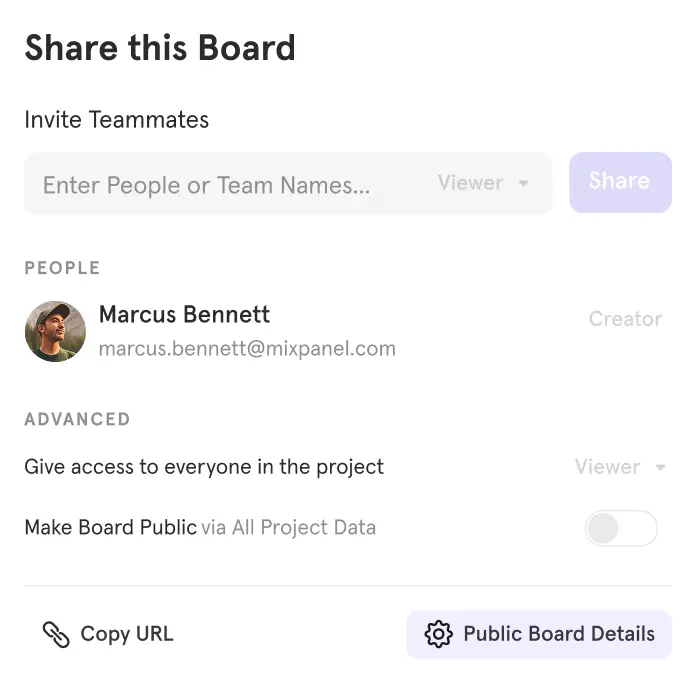
Task: Click the marcus.bennett@mixpanel.com email address
Action: [x=247, y=349]
